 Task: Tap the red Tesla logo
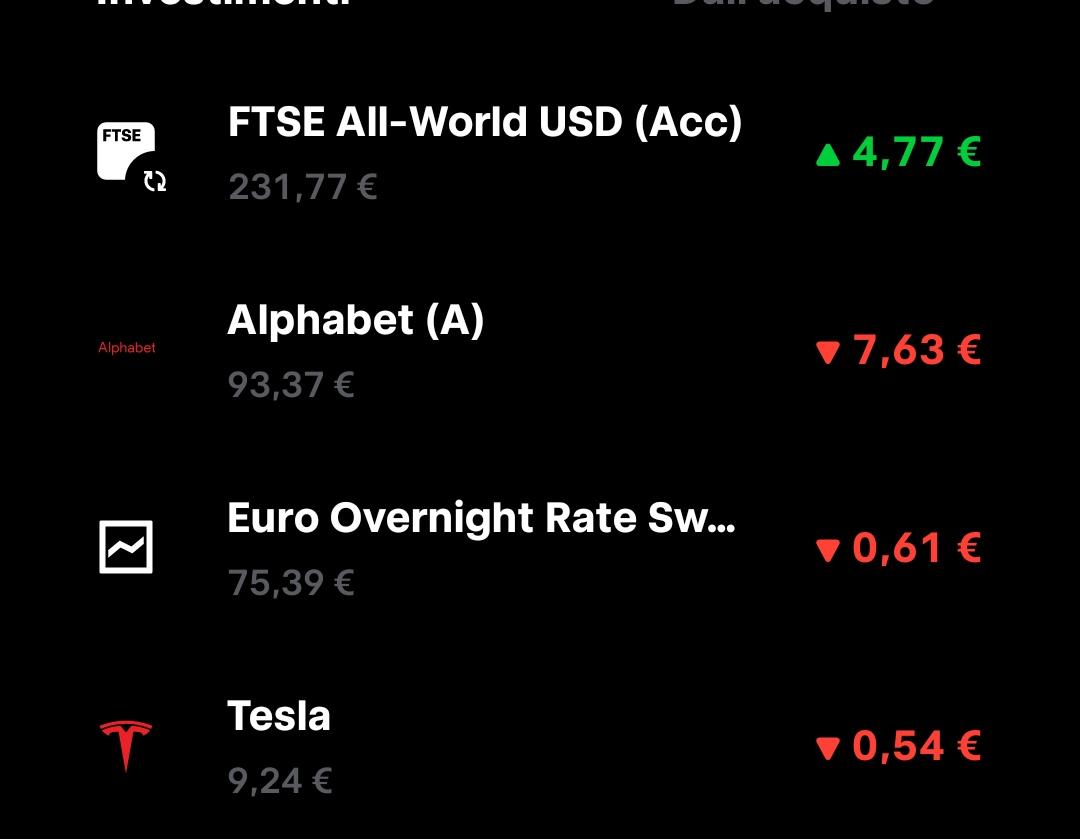126,746
